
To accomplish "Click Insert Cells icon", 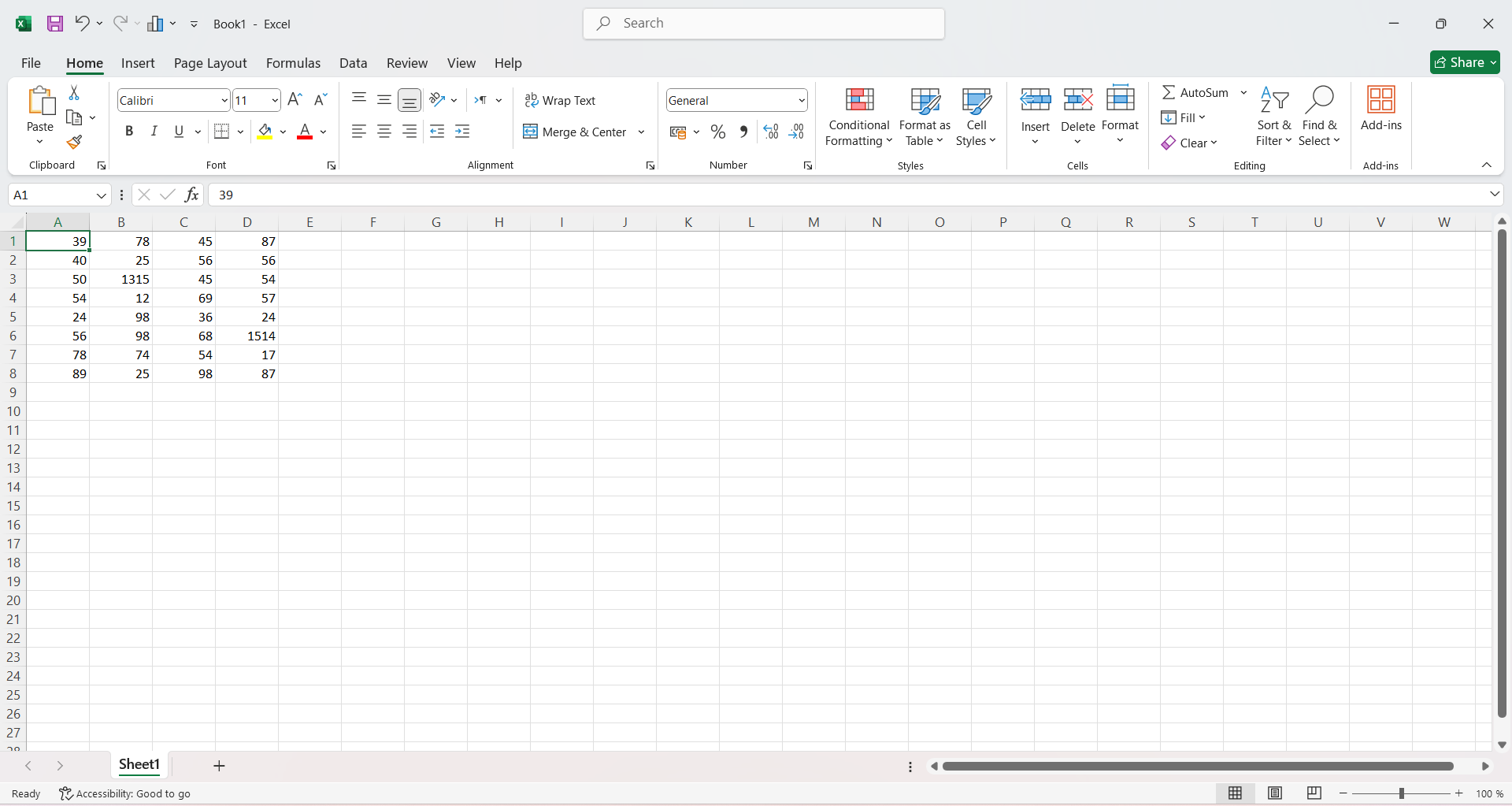I will (x=1036, y=100).
